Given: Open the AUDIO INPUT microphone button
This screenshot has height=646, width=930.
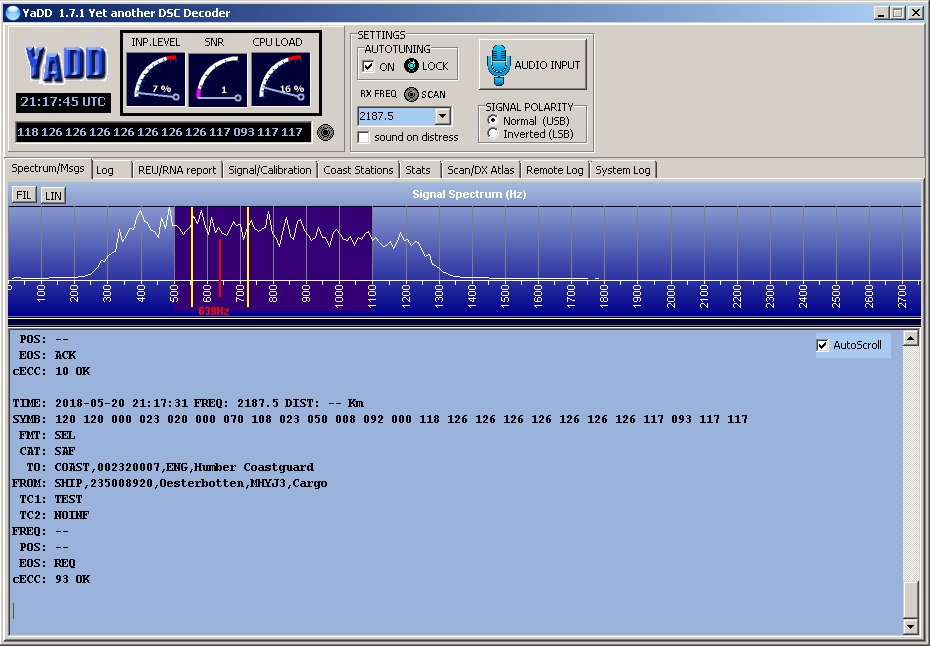Looking at the screenshot, I should click(533, 65).
